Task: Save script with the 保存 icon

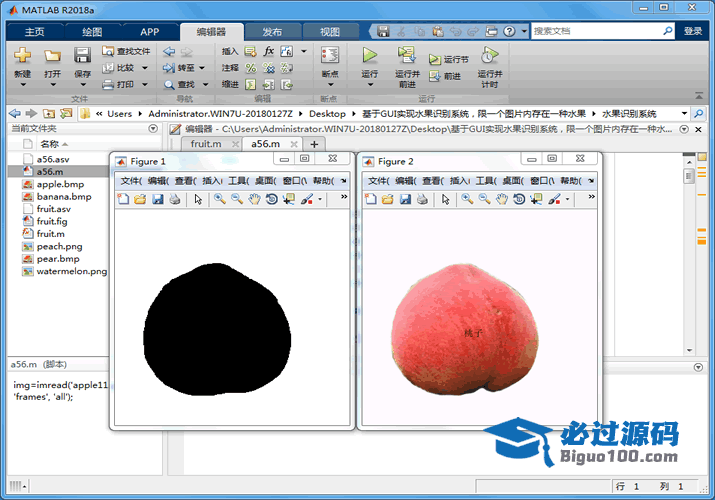Action: 82,56
